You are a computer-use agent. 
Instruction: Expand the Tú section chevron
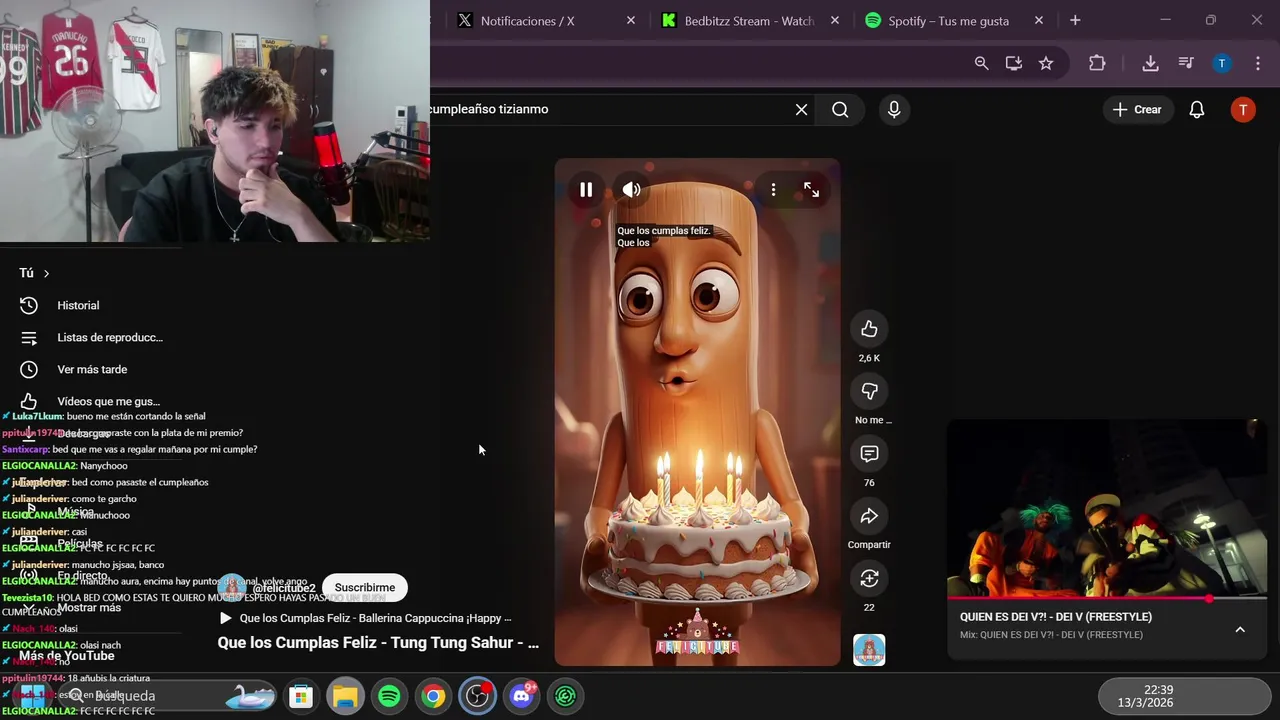click(x=46, y=273)
